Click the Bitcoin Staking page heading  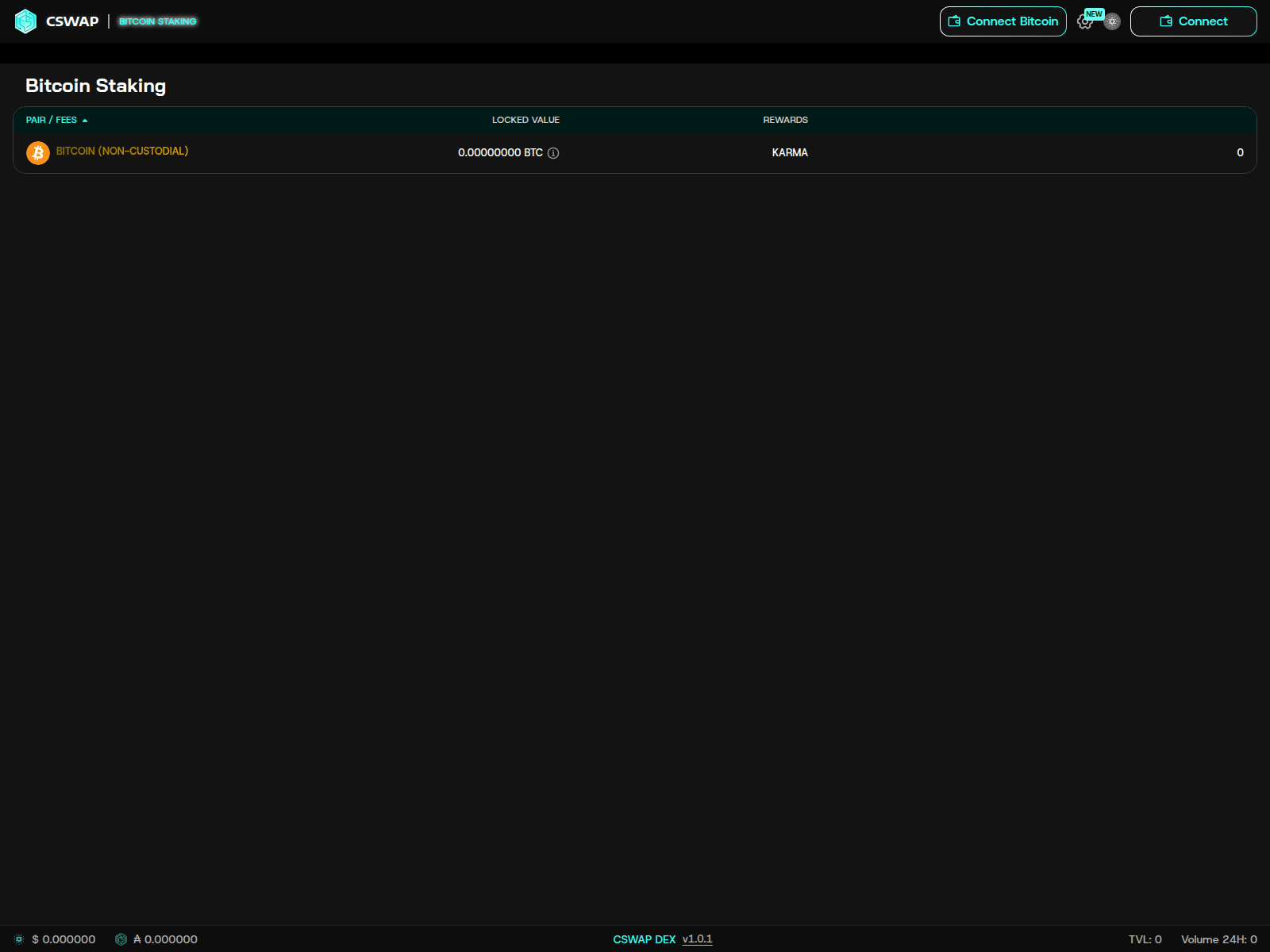[95, 86]
